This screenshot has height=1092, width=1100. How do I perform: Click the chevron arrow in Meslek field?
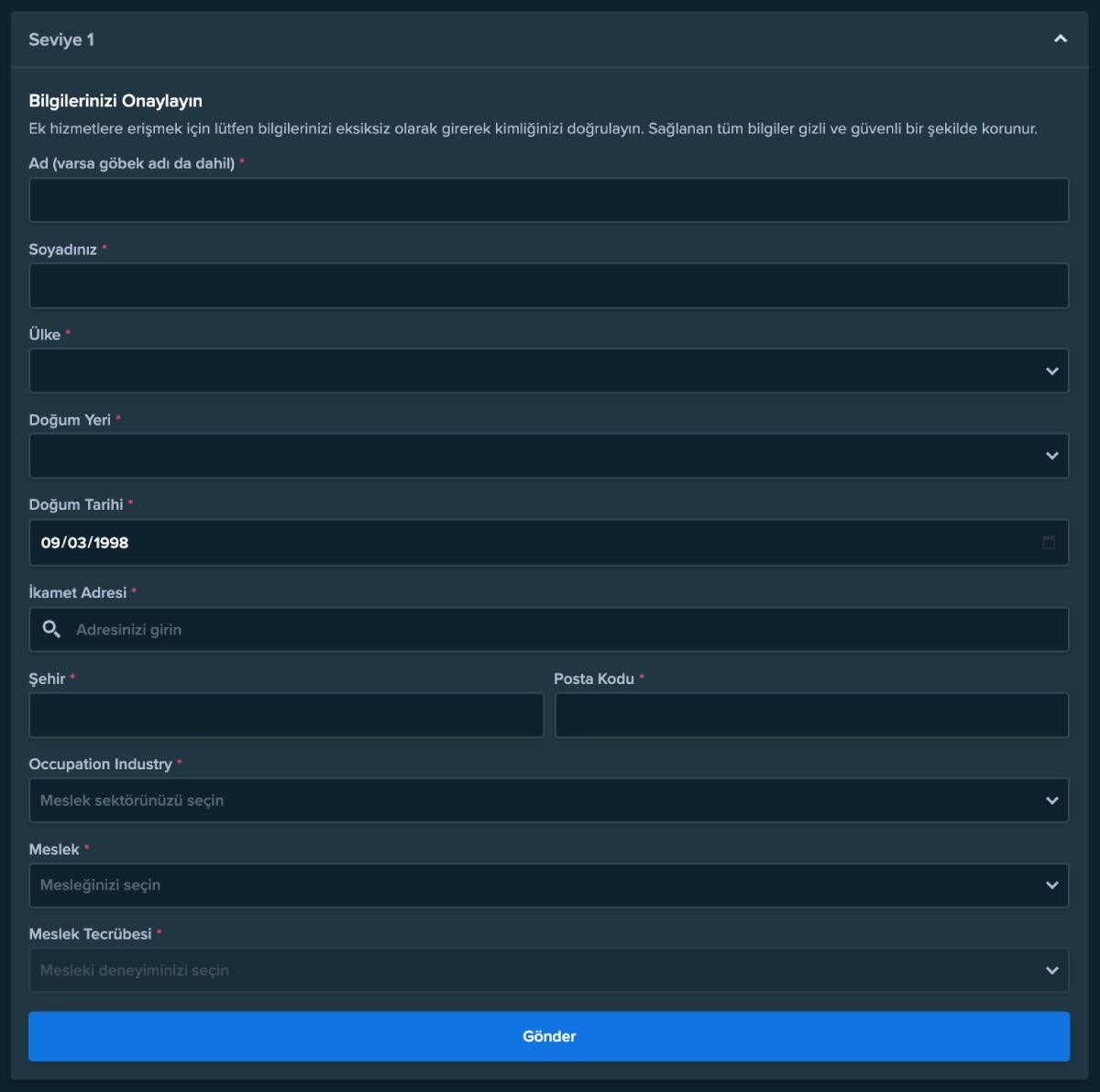[x=1051, y=886]
